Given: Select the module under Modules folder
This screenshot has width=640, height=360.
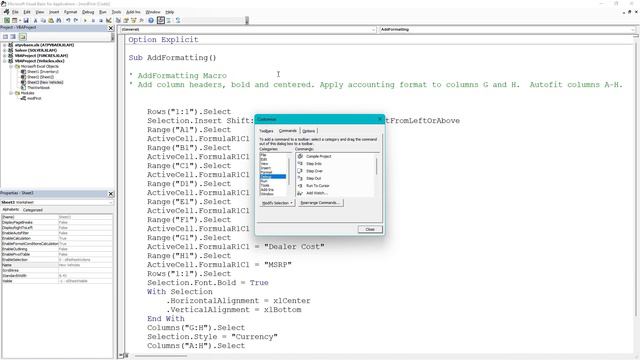Looking at the screenshot, I should coord(34,98).
